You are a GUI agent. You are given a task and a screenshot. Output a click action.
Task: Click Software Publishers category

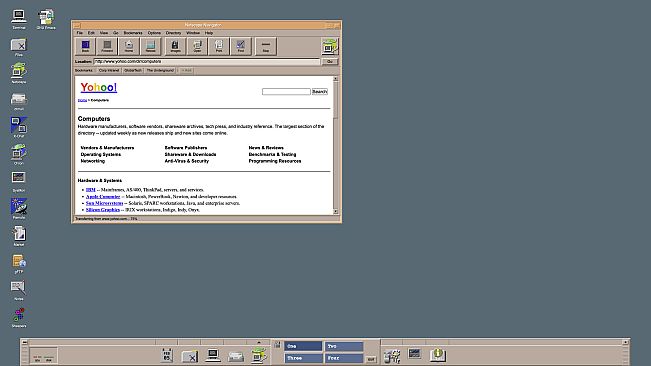[186, 148]
